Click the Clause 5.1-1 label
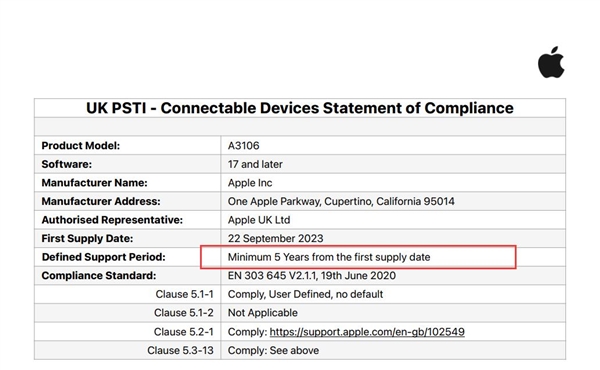Screen dimensions: 600x370 point(184,294)
